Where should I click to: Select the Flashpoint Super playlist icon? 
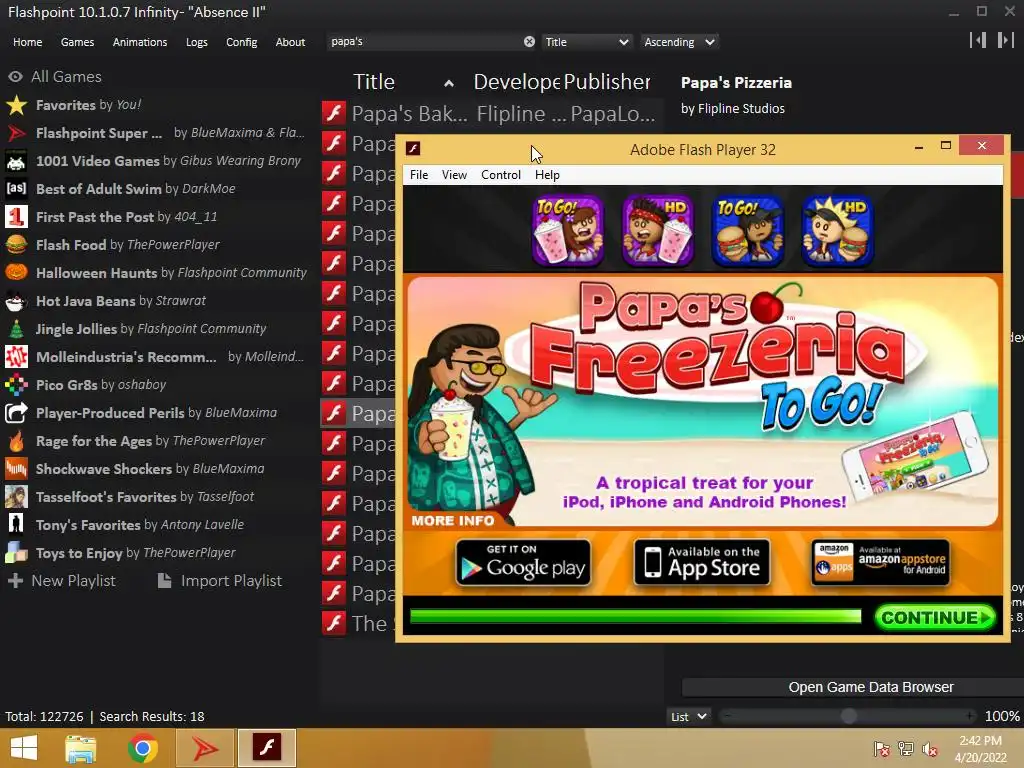(x=16, y=133)
